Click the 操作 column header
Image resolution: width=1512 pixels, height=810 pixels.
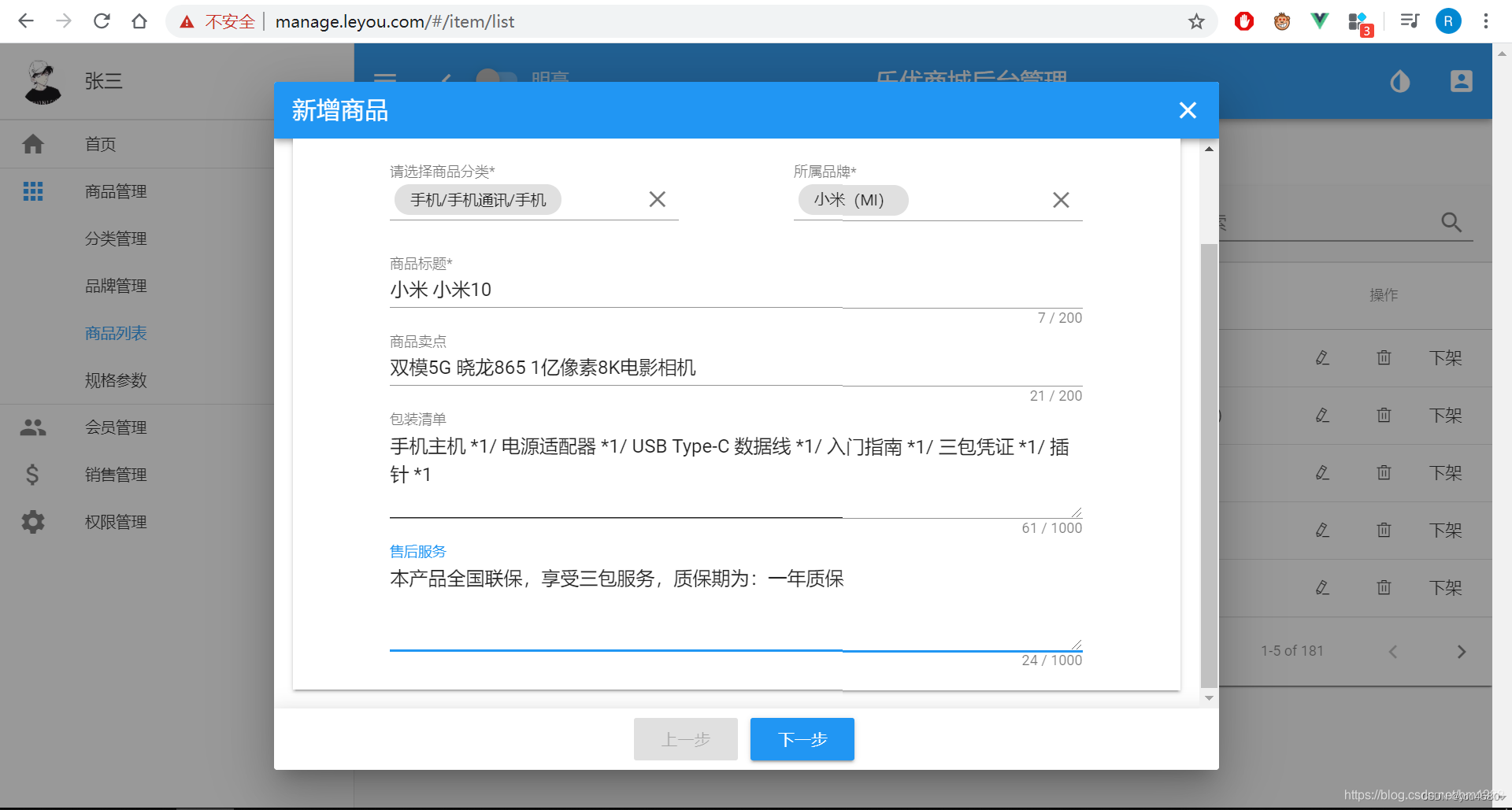pos(1384,294)
